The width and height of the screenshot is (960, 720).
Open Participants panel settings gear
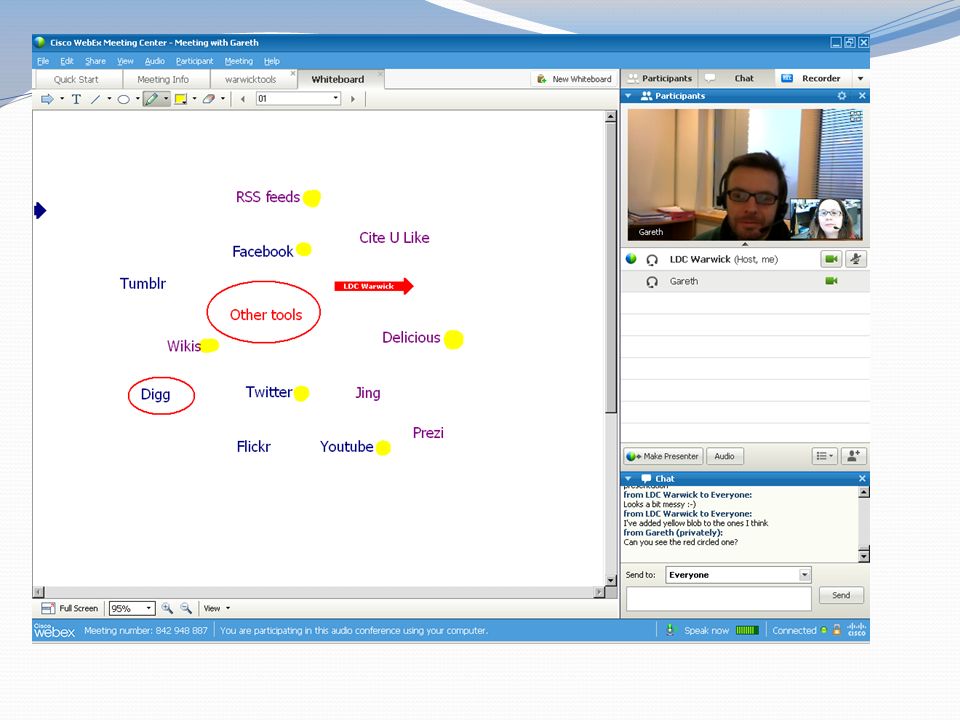pos(842,96)
